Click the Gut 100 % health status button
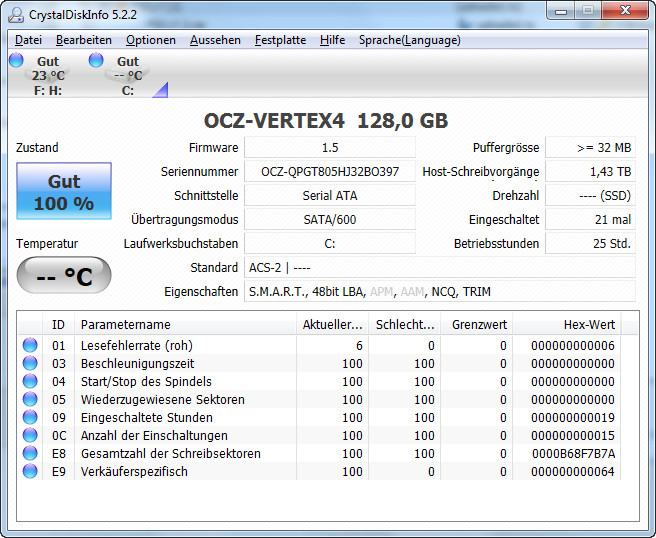This screenshot has width=656, height=538. tap(64, 191)
